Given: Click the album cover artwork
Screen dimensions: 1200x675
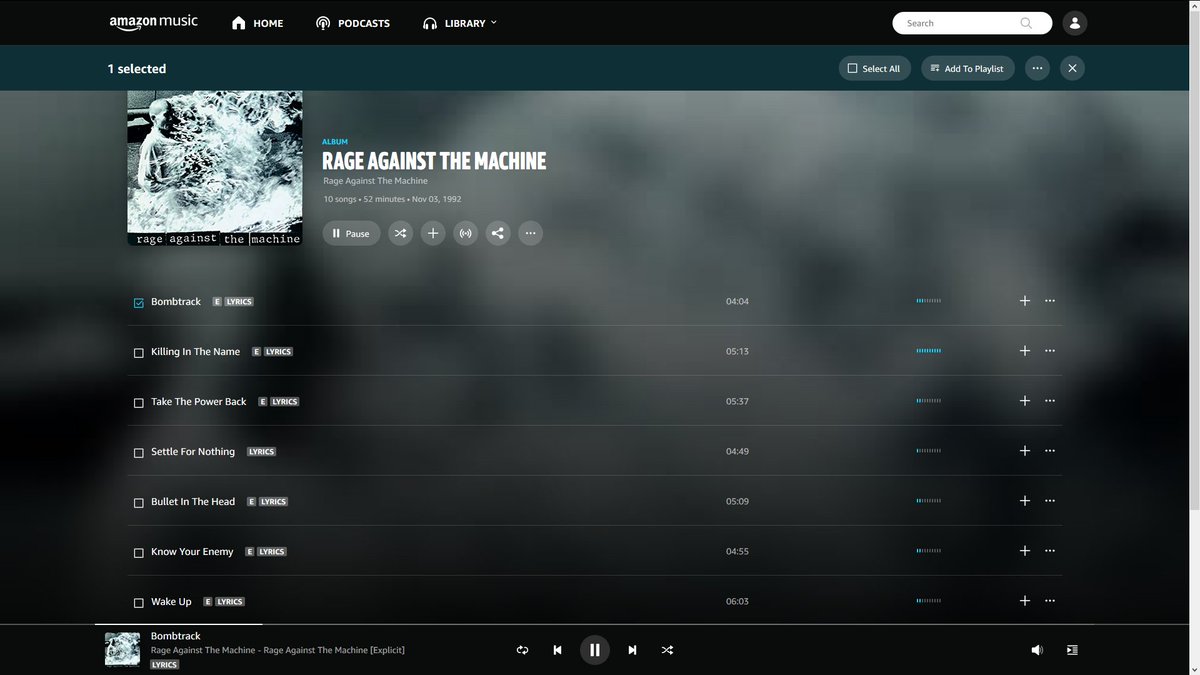Looking at the screenshot, I should tap(214, 168).
